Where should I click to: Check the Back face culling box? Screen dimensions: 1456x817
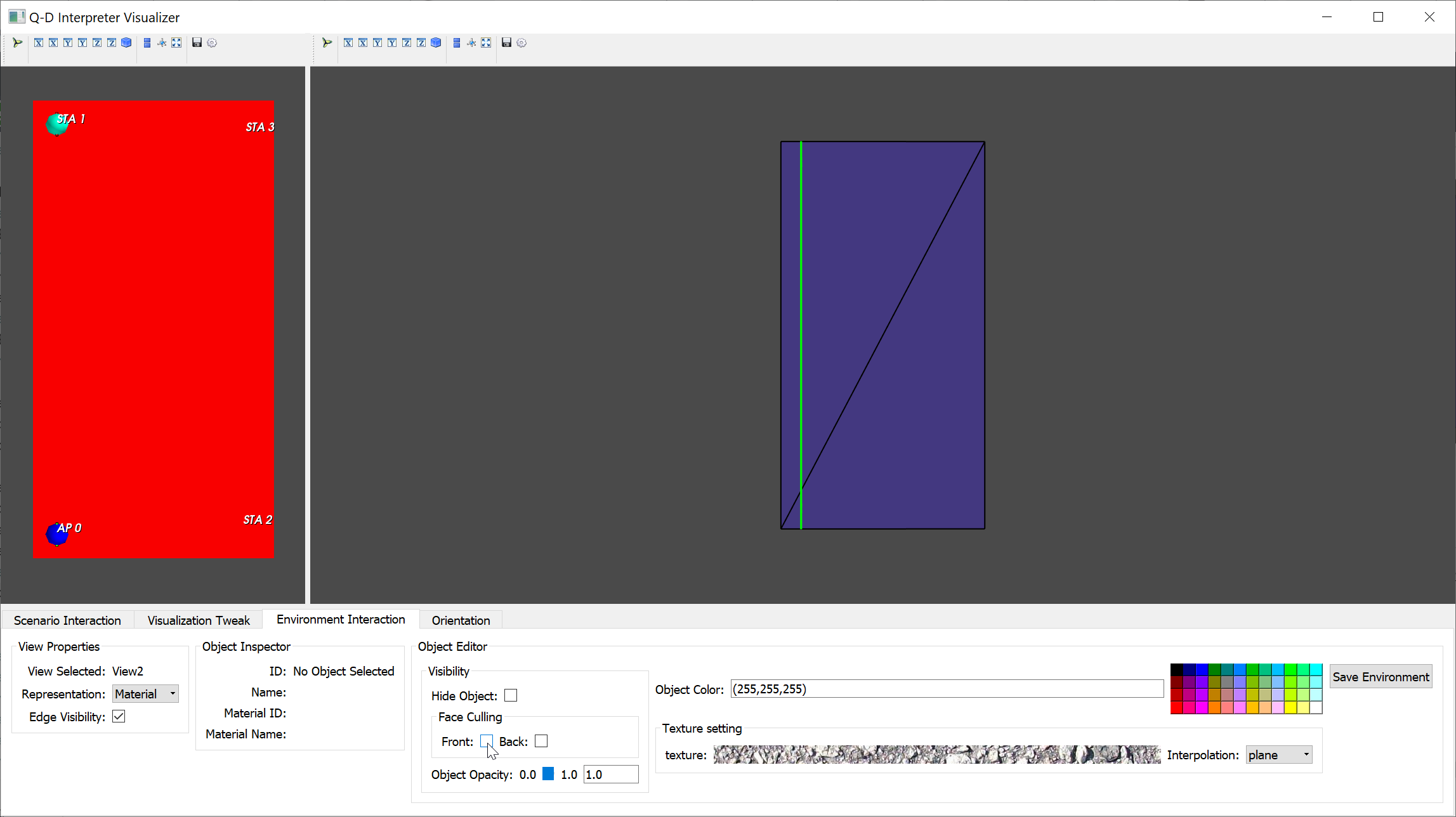click(x=541, y=741)
